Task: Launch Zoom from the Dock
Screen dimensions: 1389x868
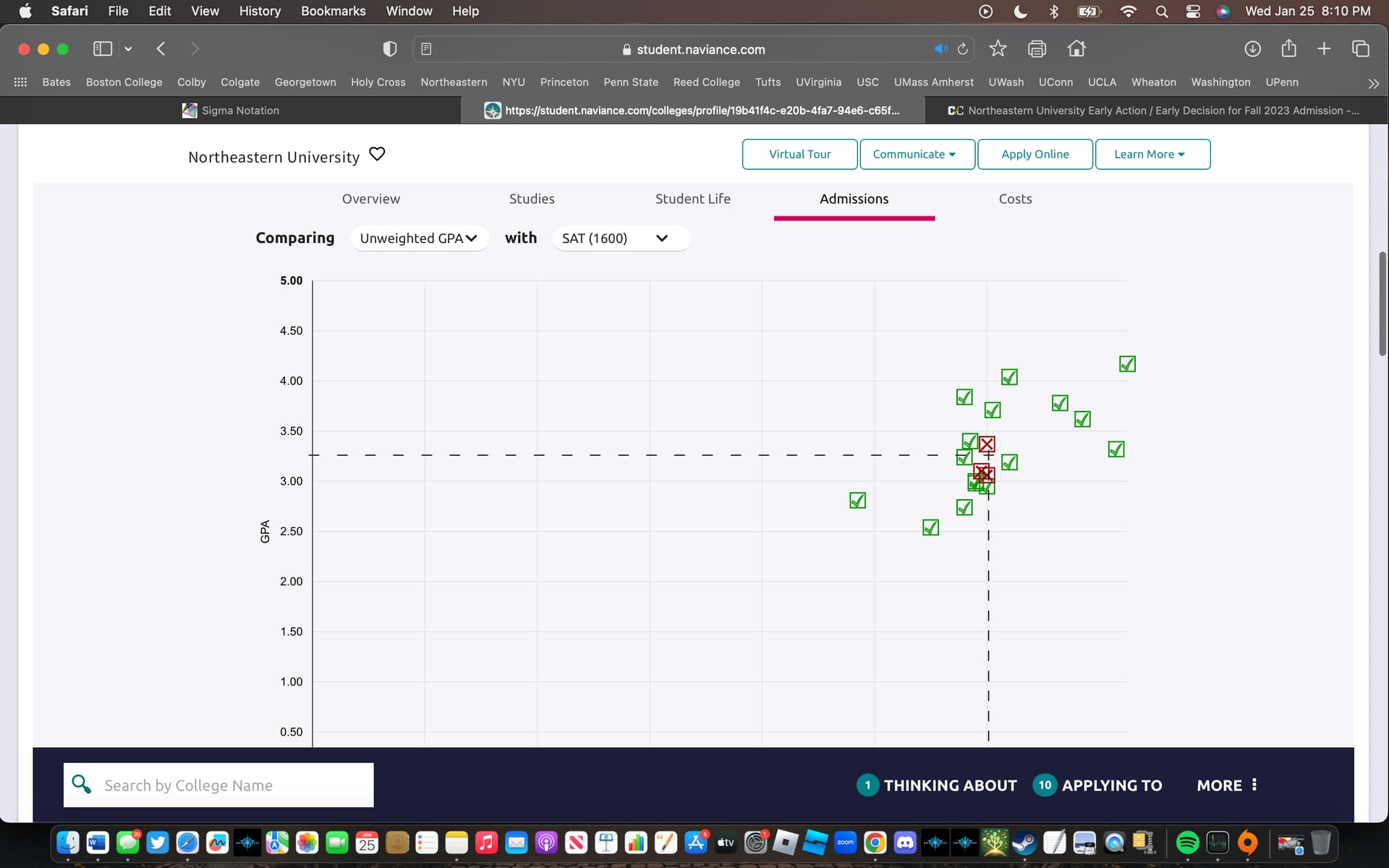Action: 845,843
